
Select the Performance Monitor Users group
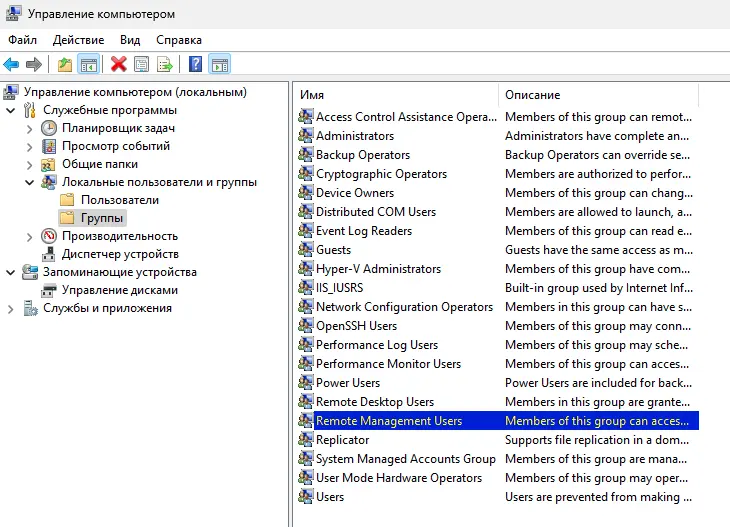click(x=388, y=364)
